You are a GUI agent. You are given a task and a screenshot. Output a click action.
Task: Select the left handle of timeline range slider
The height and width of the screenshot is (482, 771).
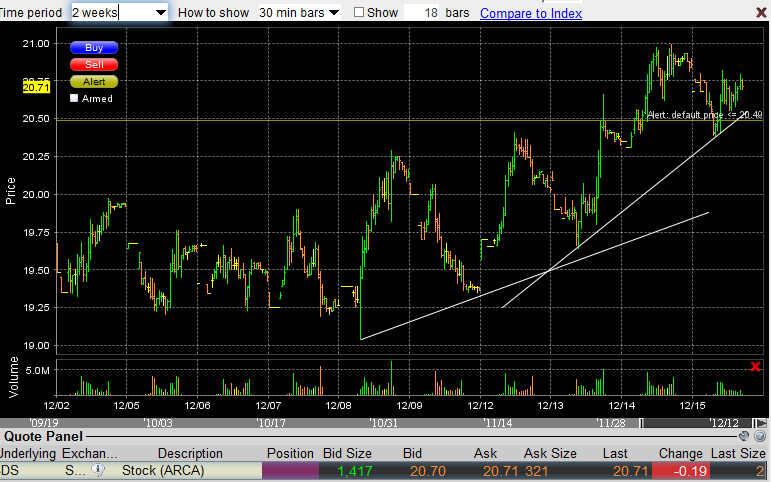641,423
